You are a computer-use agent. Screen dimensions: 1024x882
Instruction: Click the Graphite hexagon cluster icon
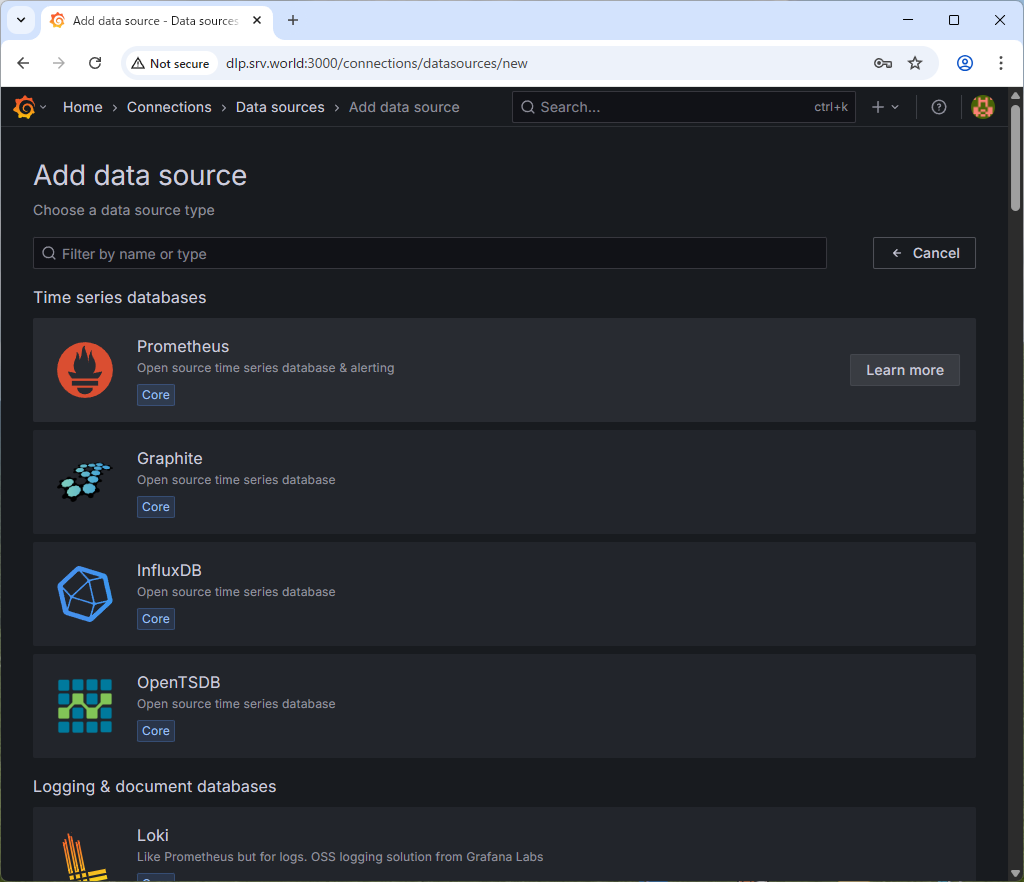85,482
